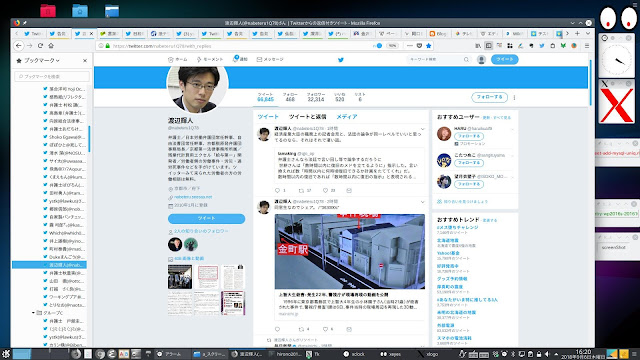640x360 pixels.
Task: Click the Twitter extension icon in toolbar
Action: 542,46
